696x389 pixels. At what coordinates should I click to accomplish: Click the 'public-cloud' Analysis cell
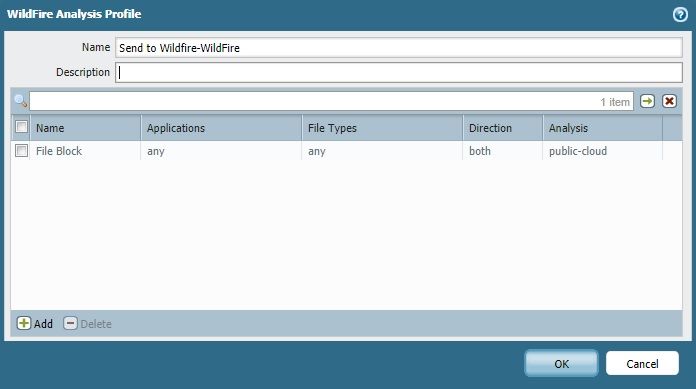(603, 151)
